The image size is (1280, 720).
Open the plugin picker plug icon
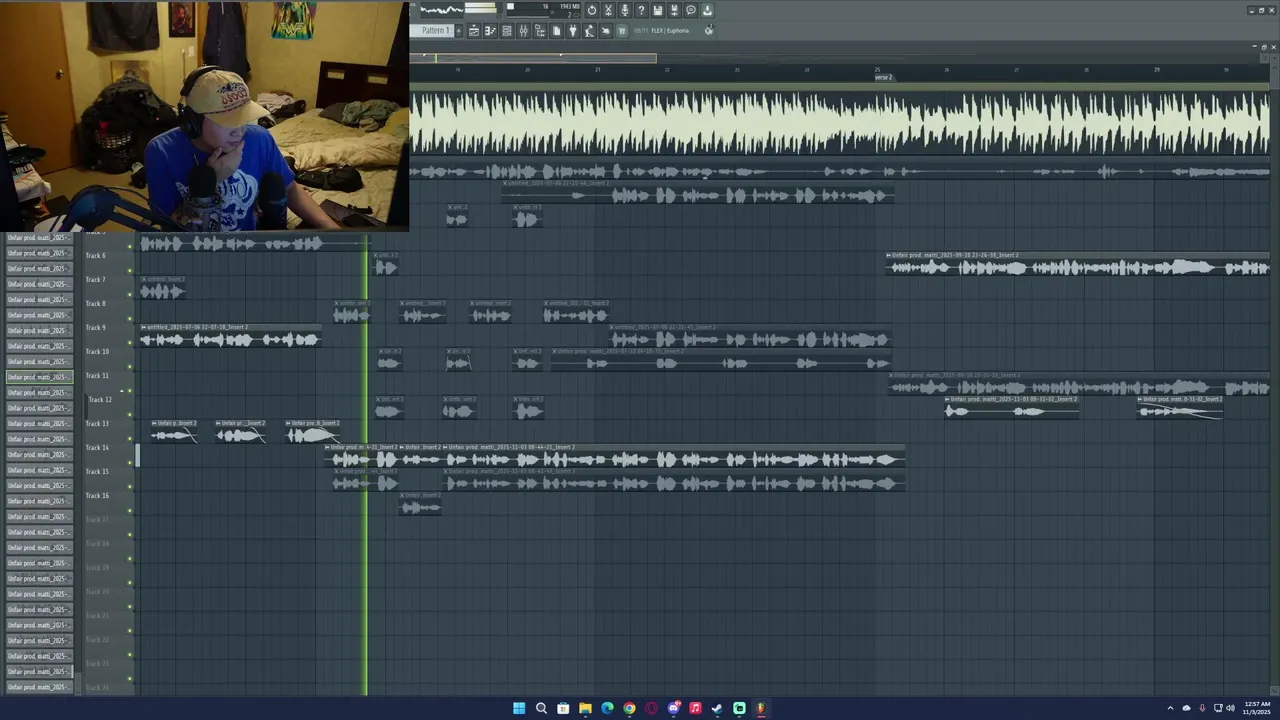pyautogui.click(x=572, y=31)
